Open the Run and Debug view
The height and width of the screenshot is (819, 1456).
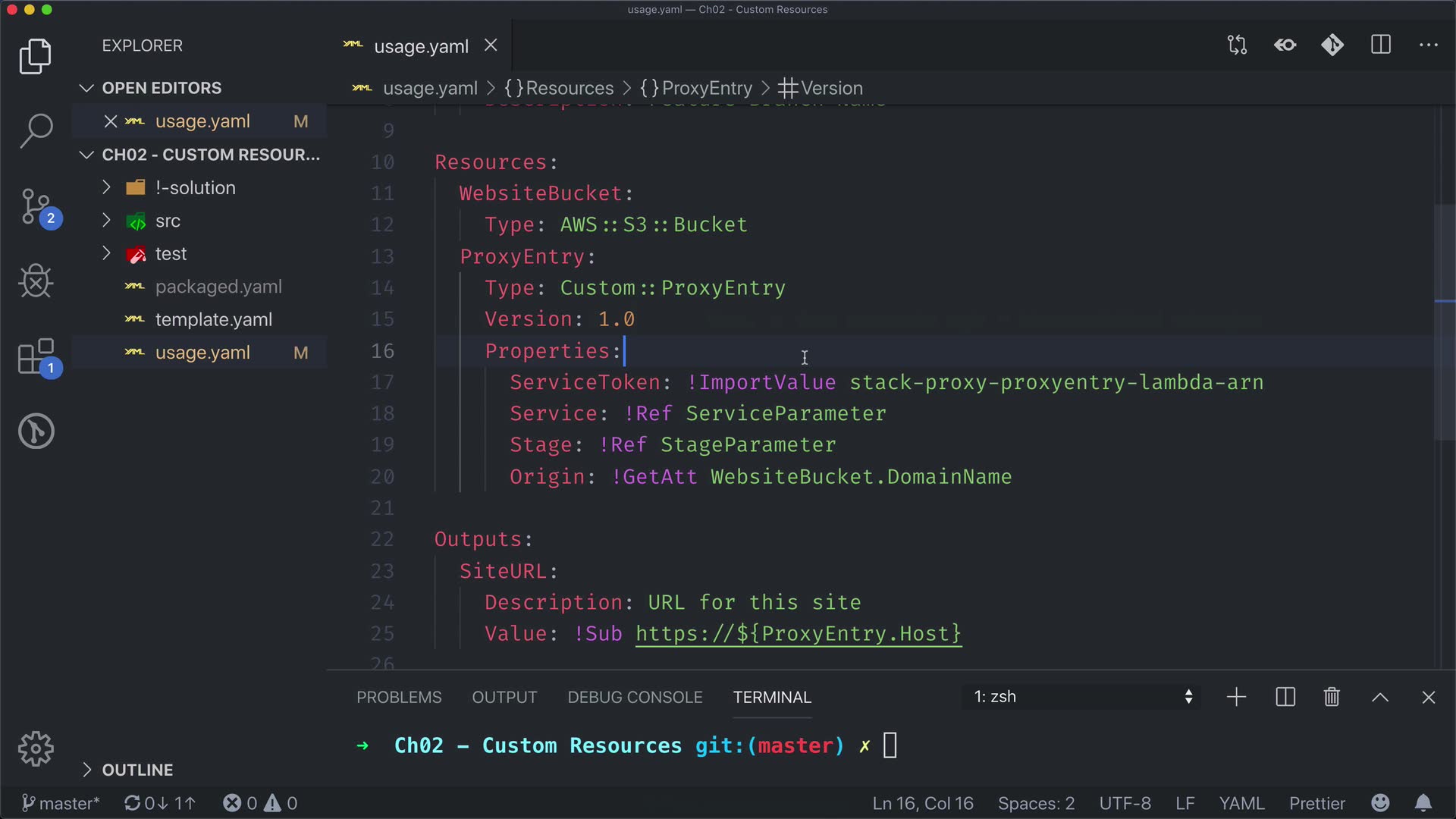click(x=36, y=281)
